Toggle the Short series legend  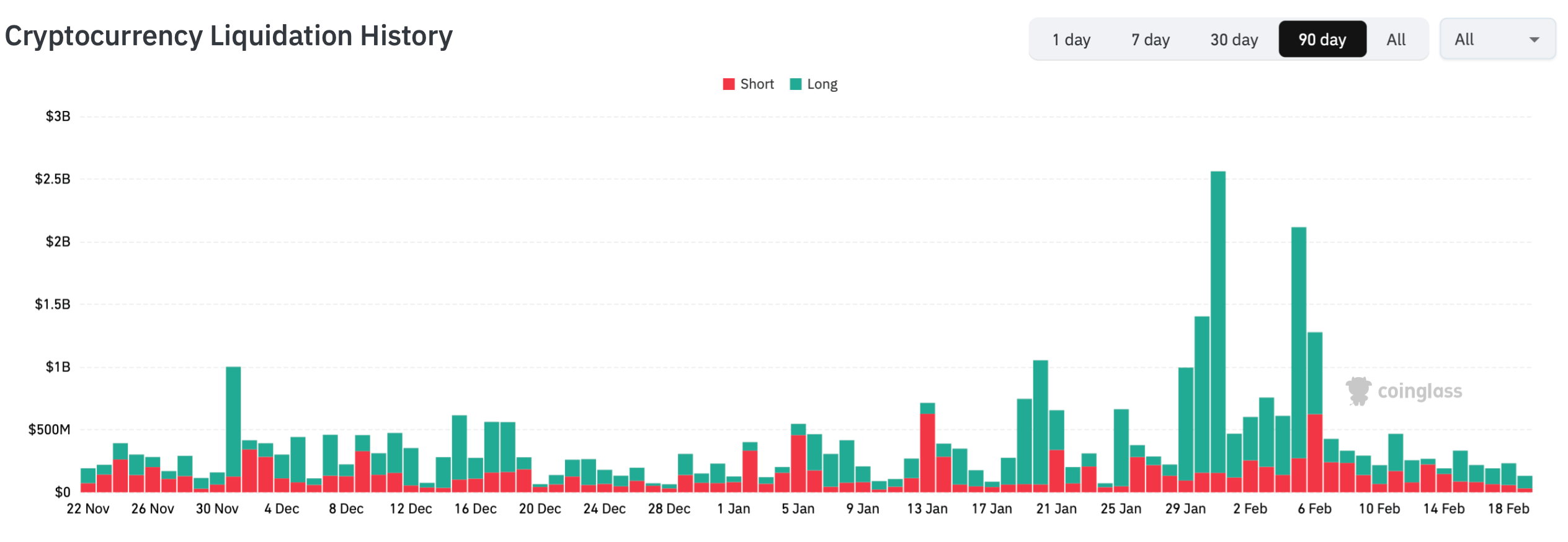pos(757,84)
